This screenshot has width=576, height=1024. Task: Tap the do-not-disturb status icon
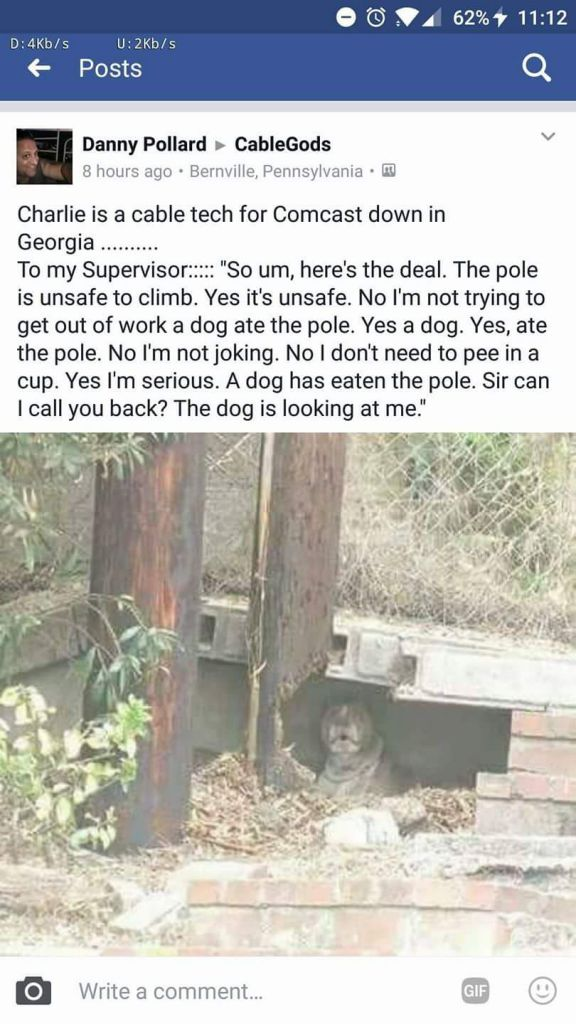pos(346,18)
